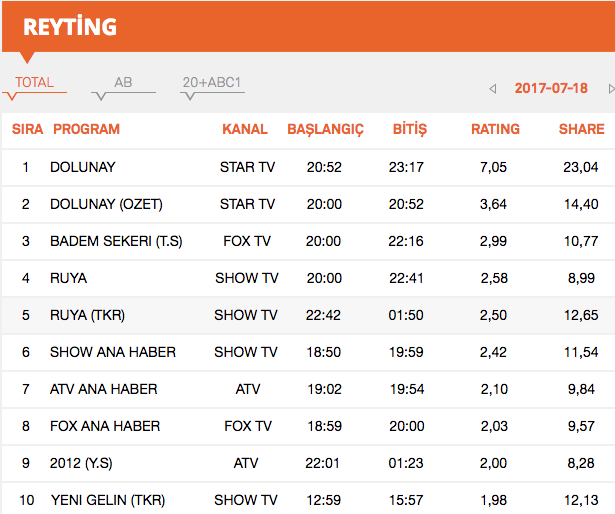Screen dimensions: 615x514
Task: Open the DOLUNAY program row
Action: (x=83, y=167)
